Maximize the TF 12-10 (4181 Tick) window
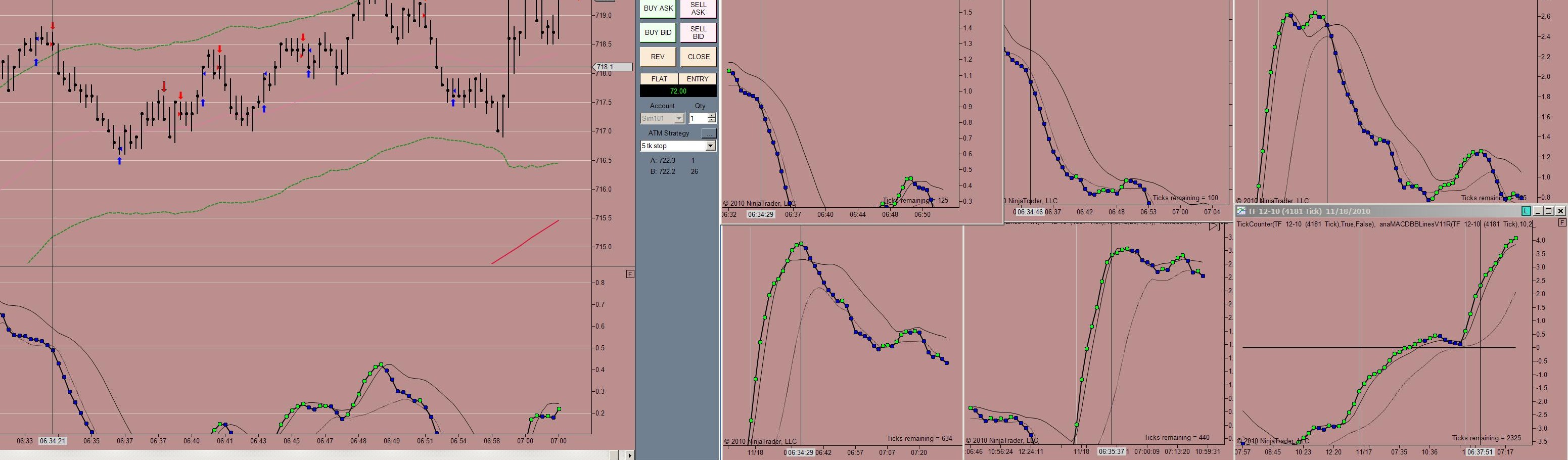Viewport: 1568px width, 460px height. (x=1549, y=211)
